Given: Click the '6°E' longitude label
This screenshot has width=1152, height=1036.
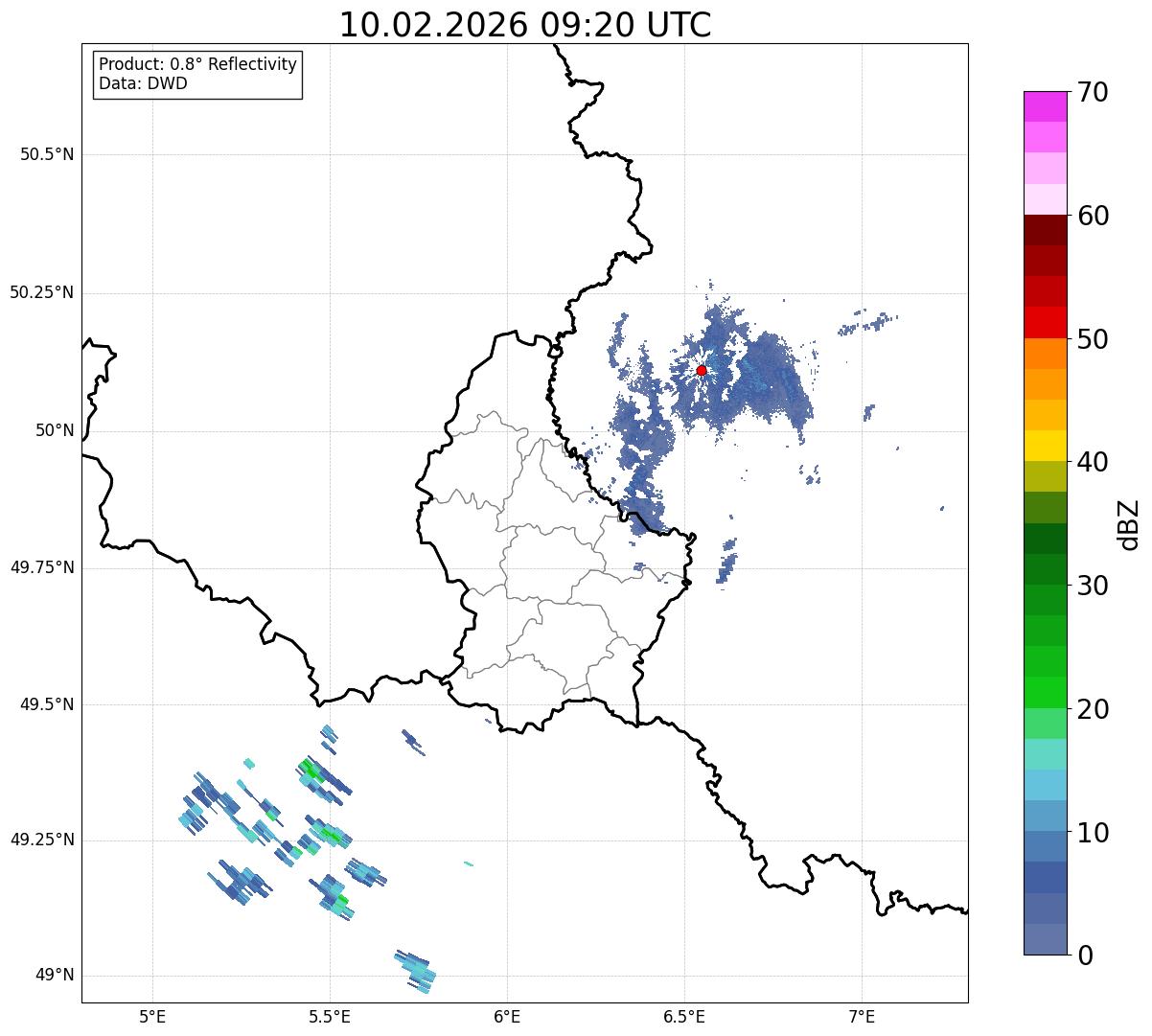Looking at the screenshot, I should point(507,1016).
